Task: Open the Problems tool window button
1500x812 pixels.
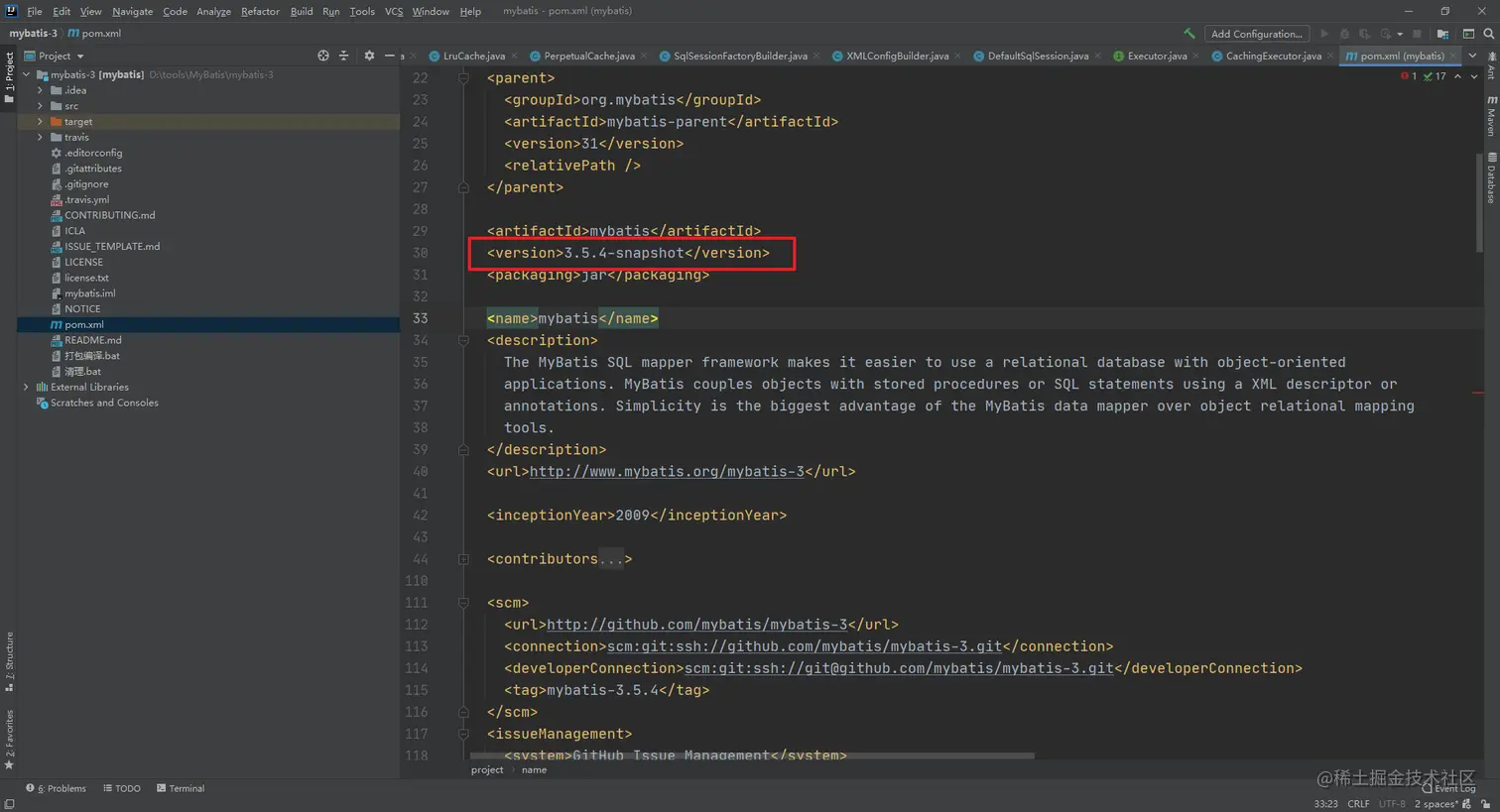Action: [x=57, y=788]
